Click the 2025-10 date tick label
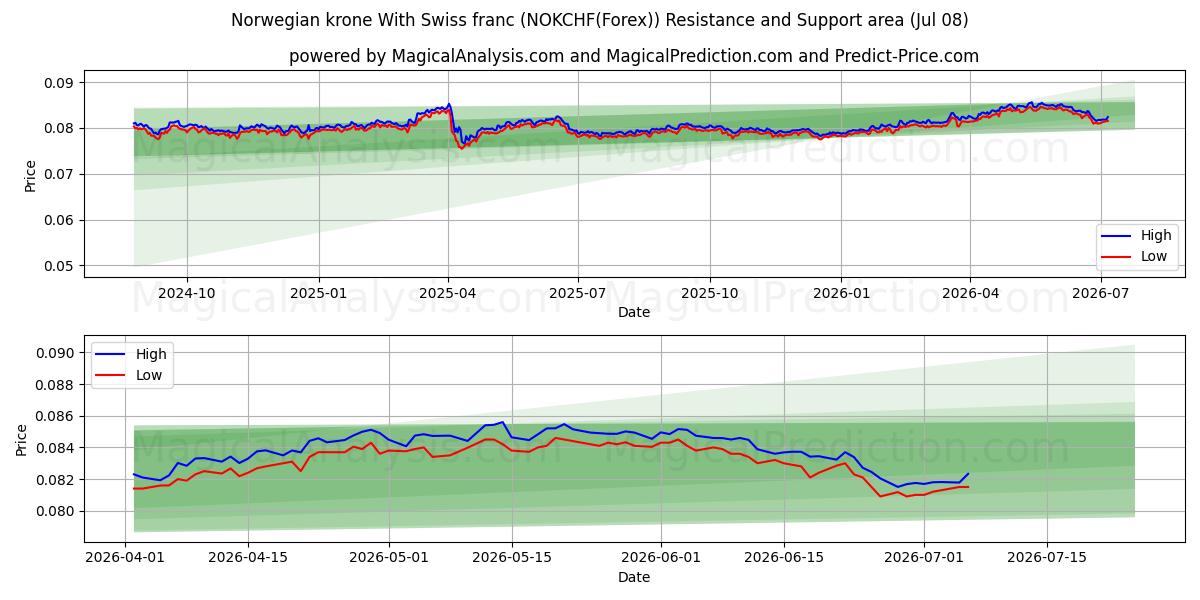Image resolution: width=1200 pixels, height=600 pixels. click(710, 293)
